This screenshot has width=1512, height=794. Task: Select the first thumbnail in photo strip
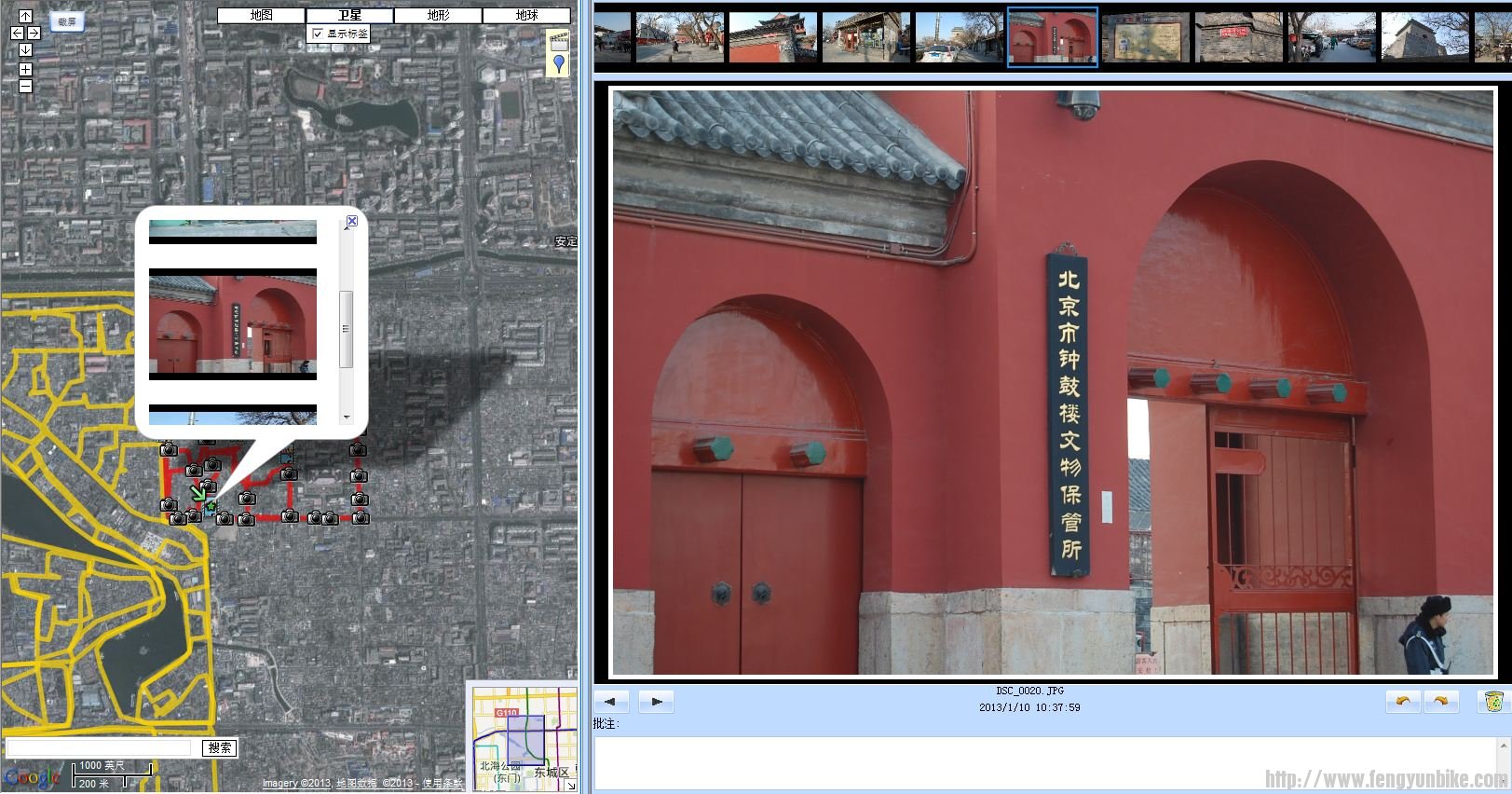(612, 38)
